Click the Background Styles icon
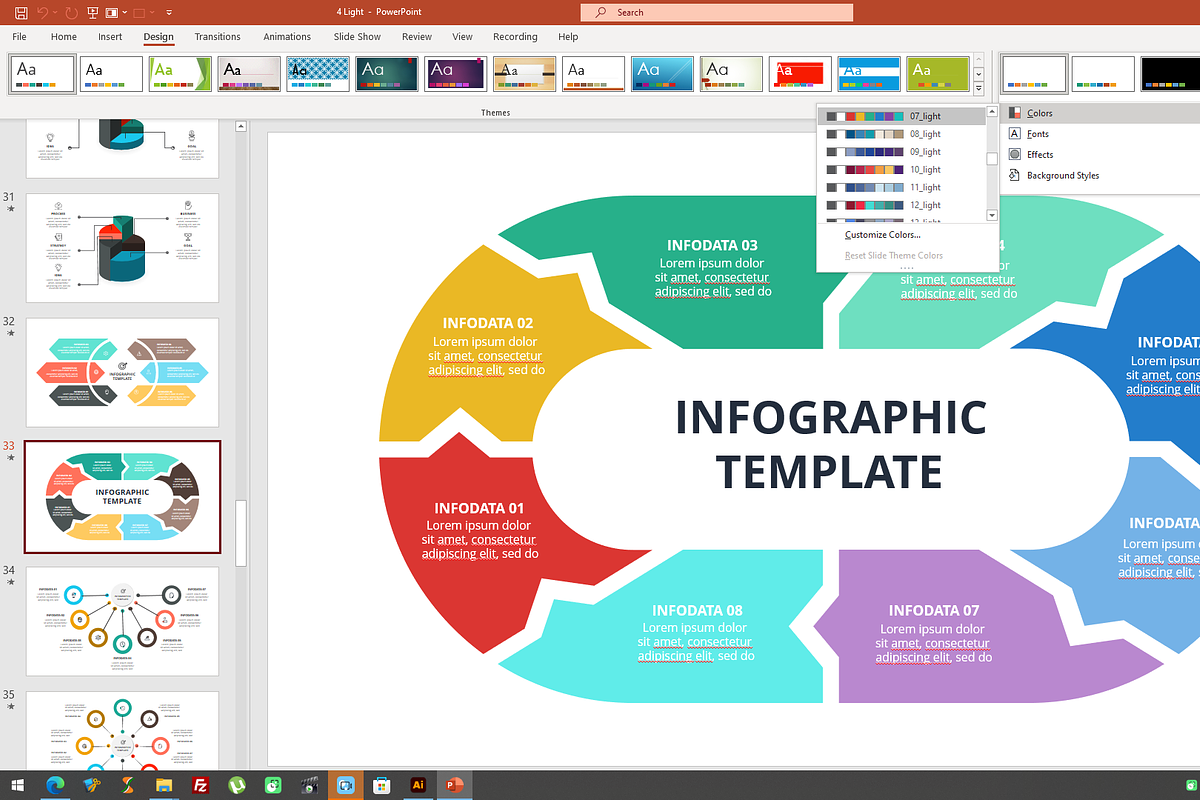This screenshot has height=800, width=1200. pyautogui.click(x=1015, y=175)
